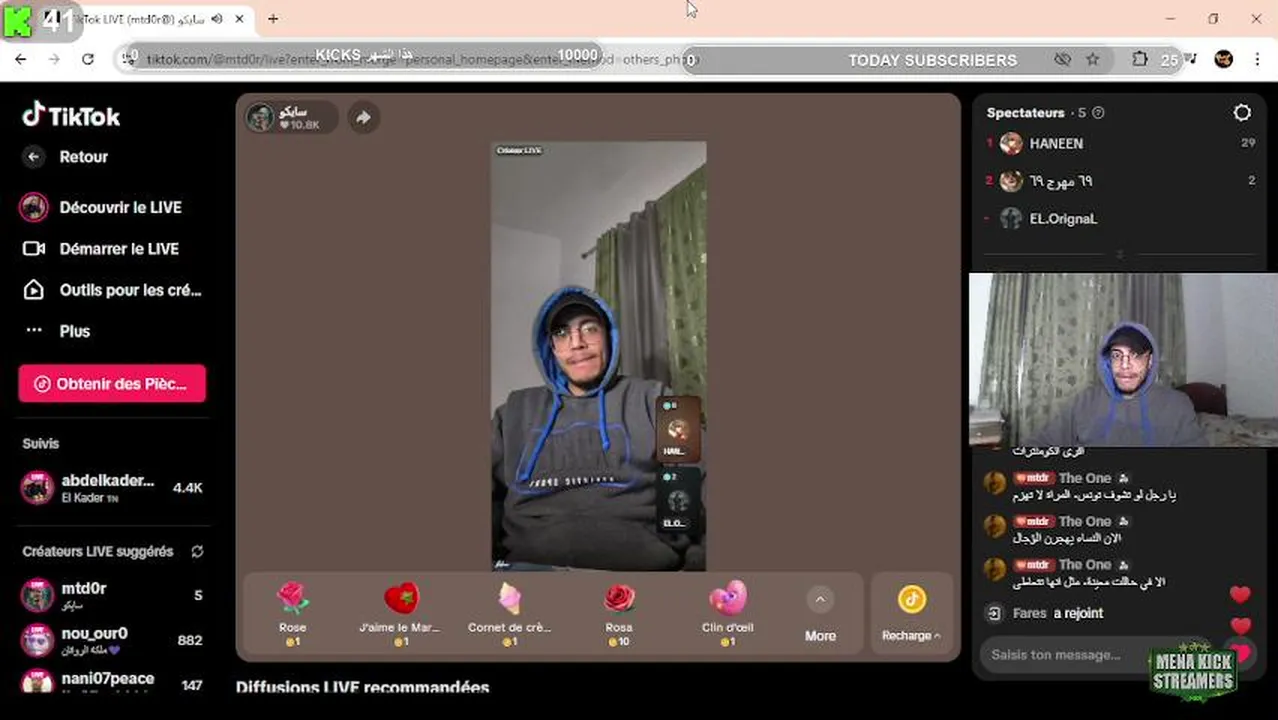Click streamer avatar in live header

261,117
